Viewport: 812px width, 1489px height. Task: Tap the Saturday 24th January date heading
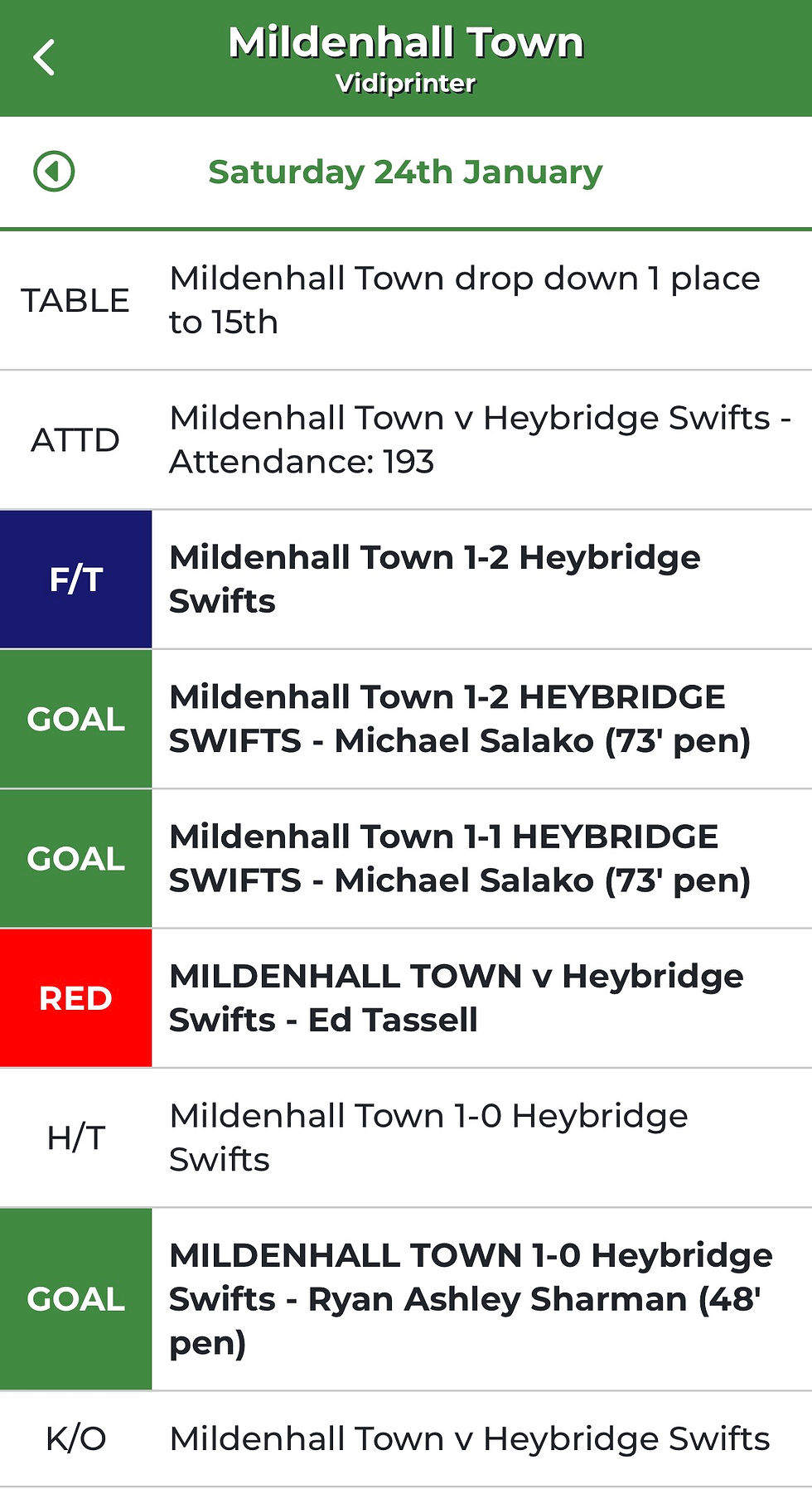click(405, 172)
